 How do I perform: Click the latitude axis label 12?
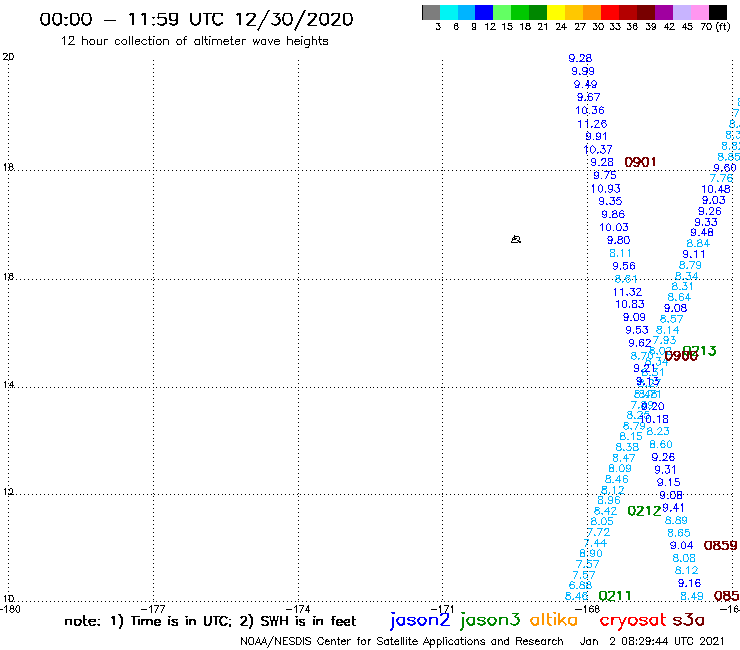click(8, 492)
